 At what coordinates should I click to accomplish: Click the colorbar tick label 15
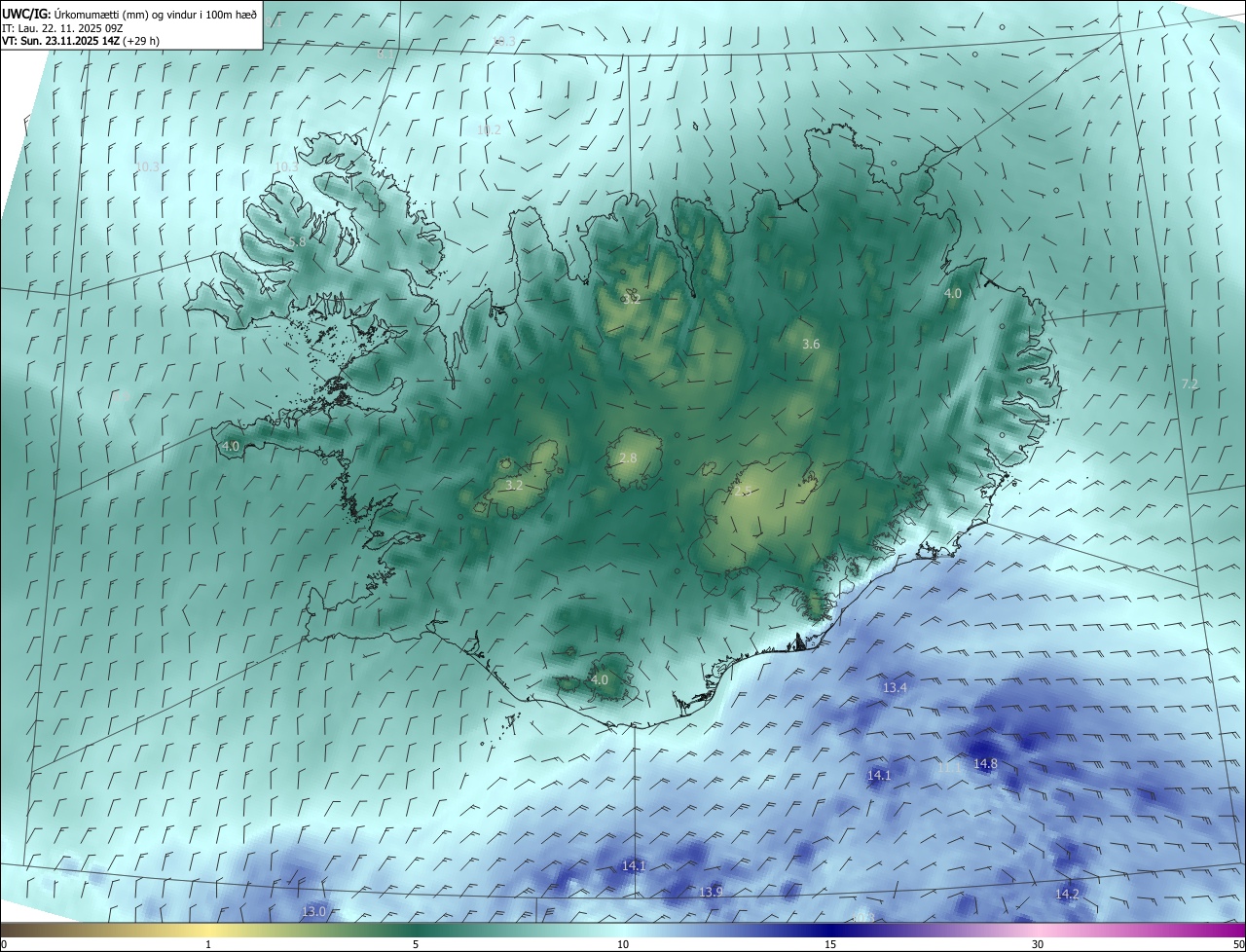(x=830, y=944)
